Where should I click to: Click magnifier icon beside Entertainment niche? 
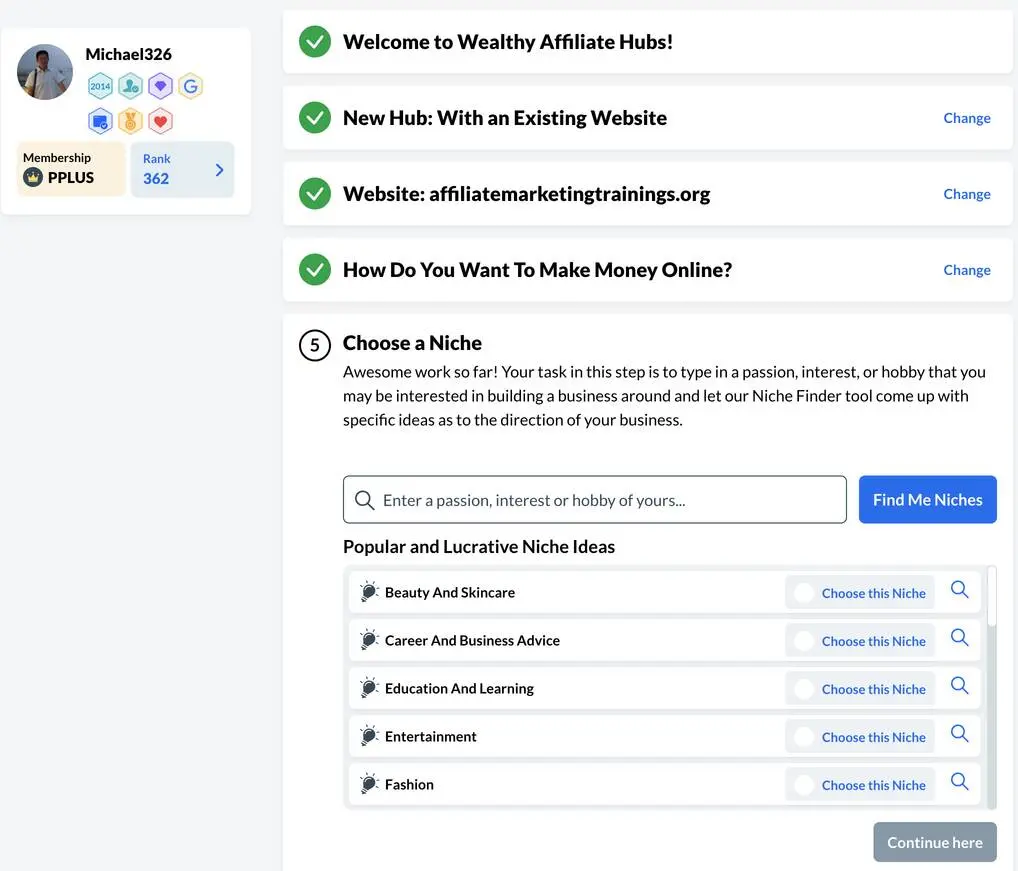point(960,734)
